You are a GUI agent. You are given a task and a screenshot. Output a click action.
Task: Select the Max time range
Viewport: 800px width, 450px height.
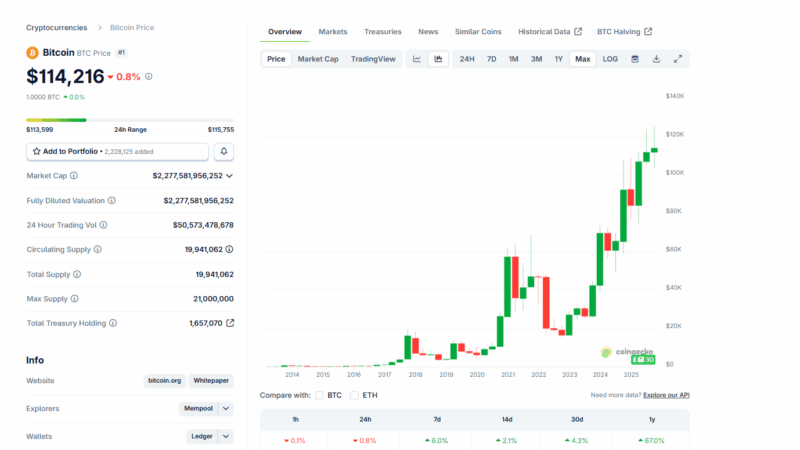[583, 59]
